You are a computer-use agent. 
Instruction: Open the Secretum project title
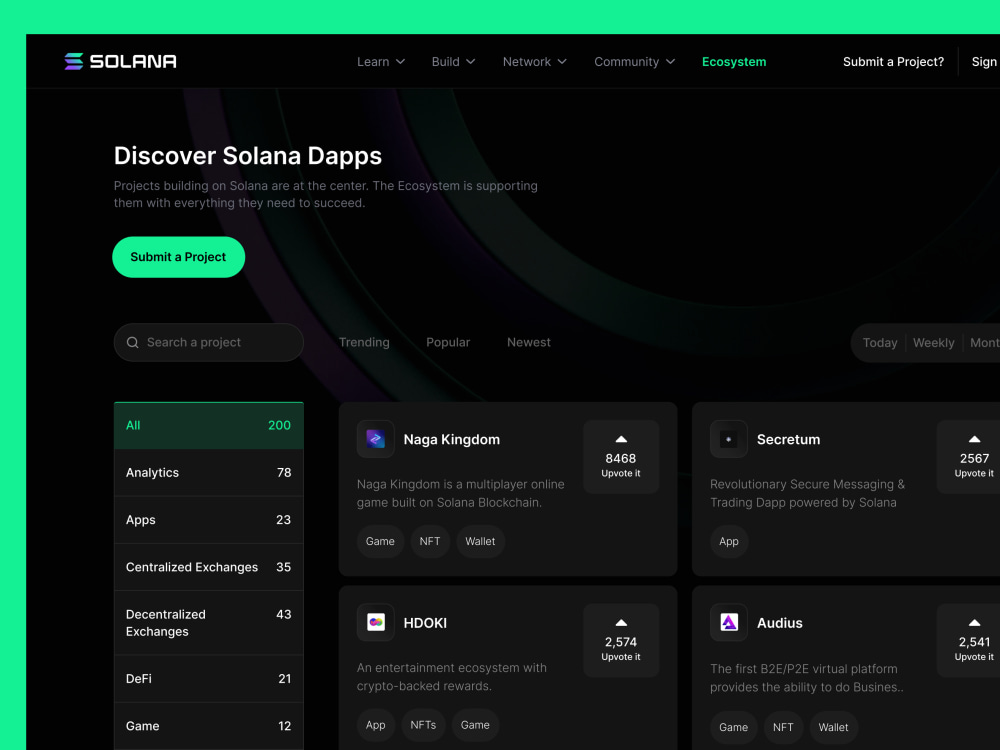pos(788,439)
